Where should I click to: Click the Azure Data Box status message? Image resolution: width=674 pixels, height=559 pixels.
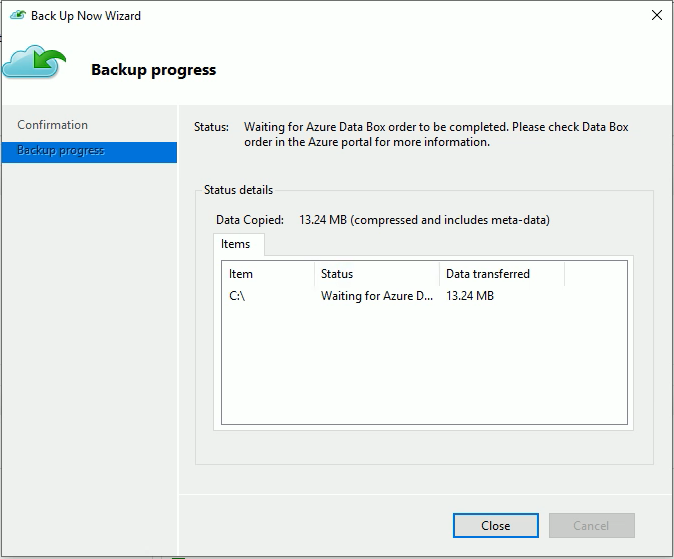[436, 134]
